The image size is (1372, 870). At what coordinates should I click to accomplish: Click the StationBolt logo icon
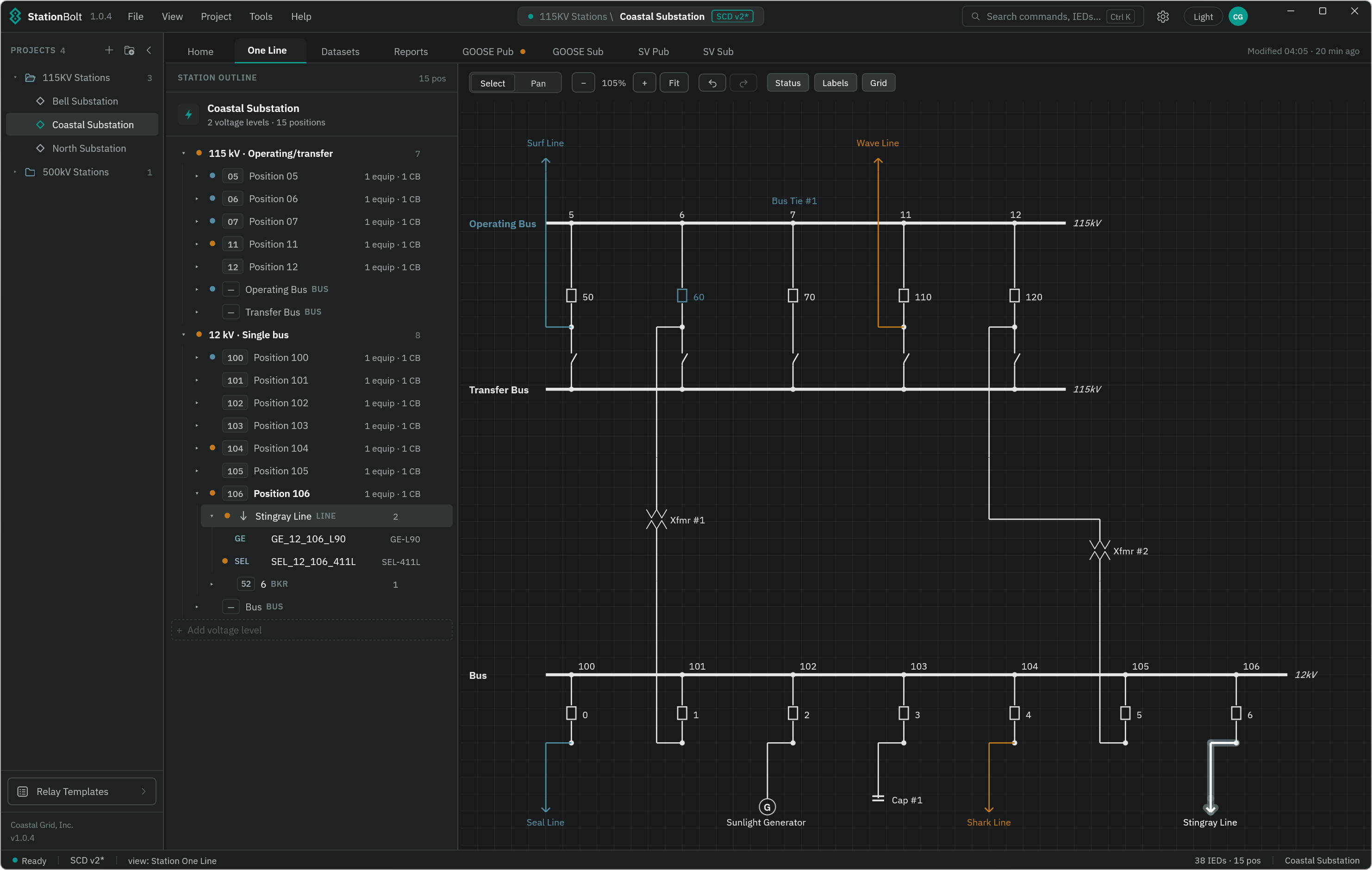point(15,16)
